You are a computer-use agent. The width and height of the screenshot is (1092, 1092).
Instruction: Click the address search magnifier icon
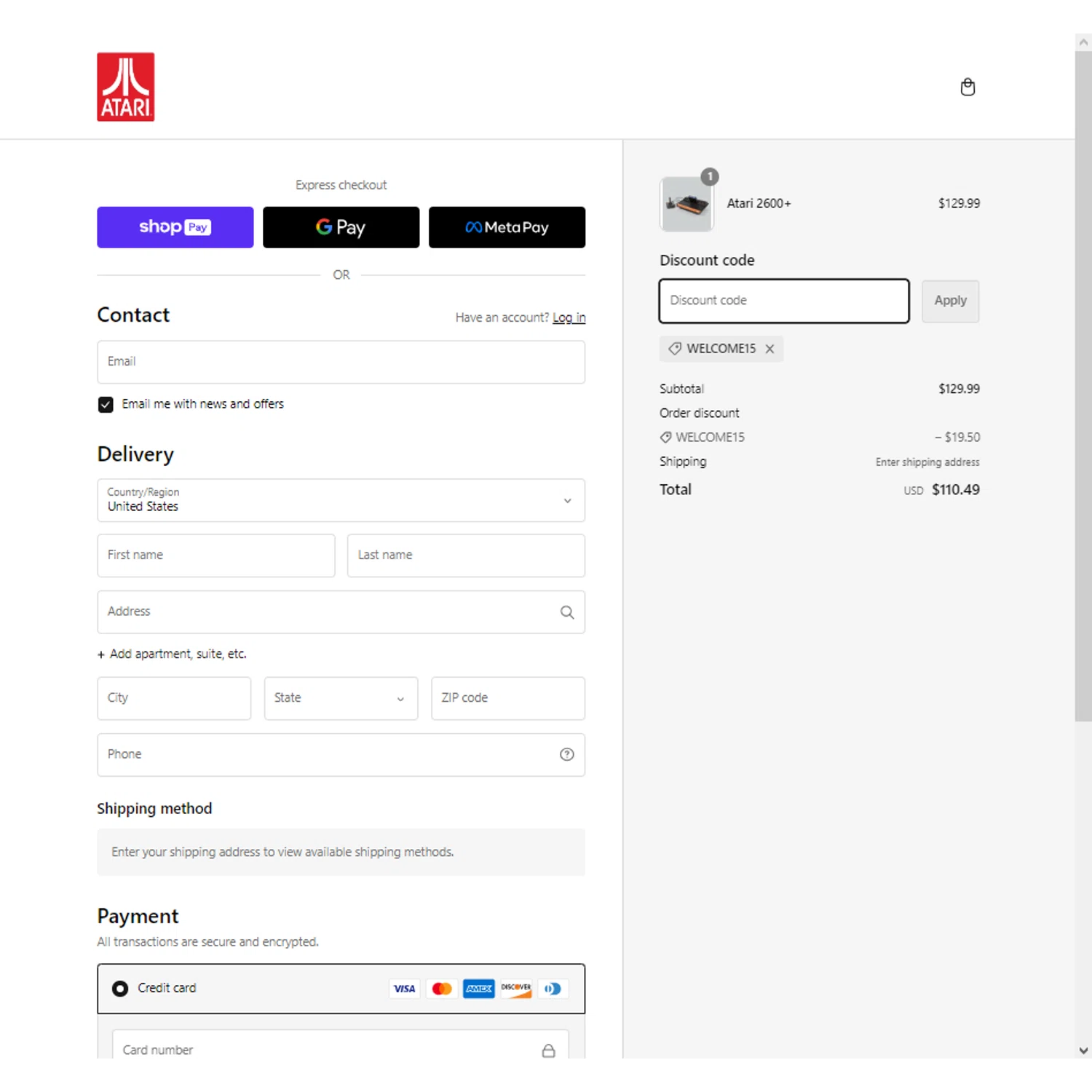click(x=567, y=612)
